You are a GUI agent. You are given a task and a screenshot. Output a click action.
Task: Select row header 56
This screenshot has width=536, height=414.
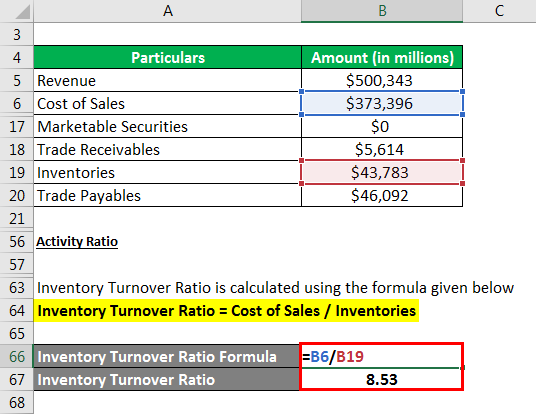point(17,242)
